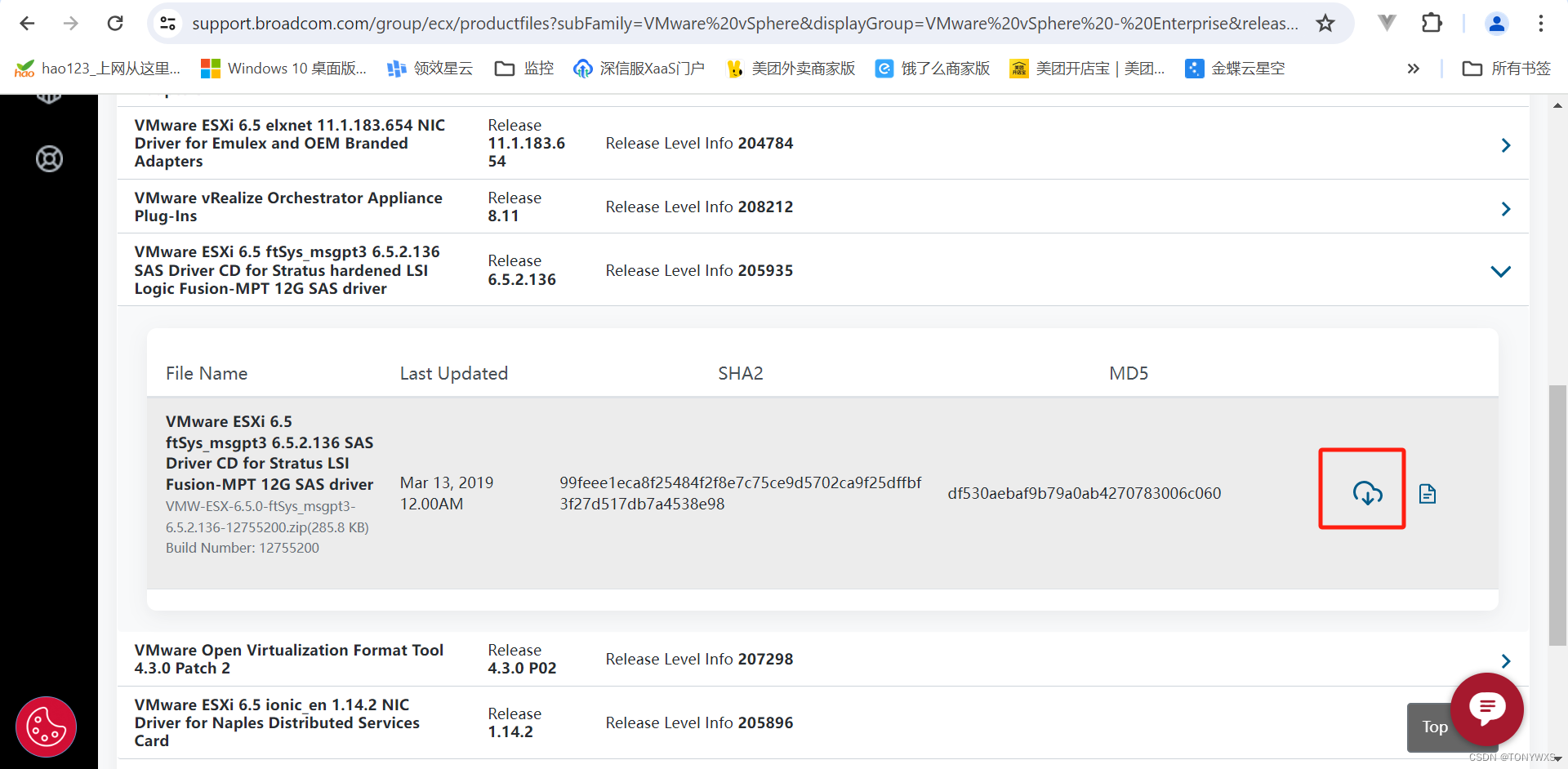
Task: Open the red chat bubble button
Action: coord(1487,708)
